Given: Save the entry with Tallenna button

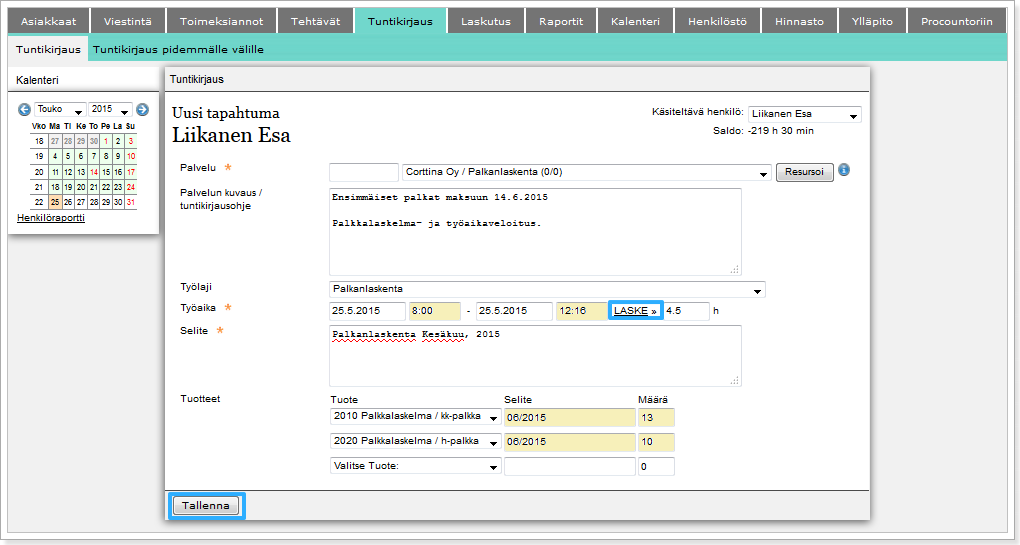Looking at the screenshot, I should 206,505.
